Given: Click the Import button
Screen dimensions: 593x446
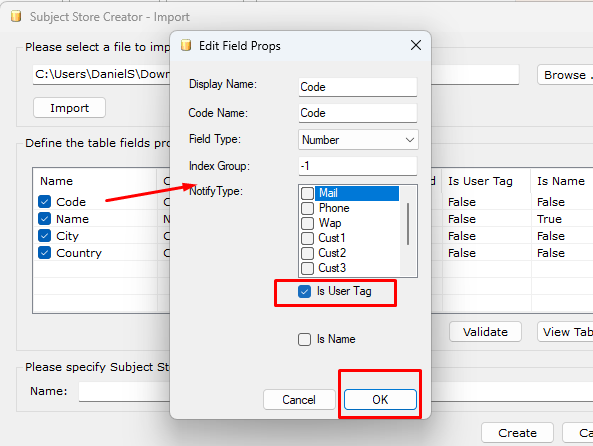Looking at the screenshot, I should tap(70, 108).
